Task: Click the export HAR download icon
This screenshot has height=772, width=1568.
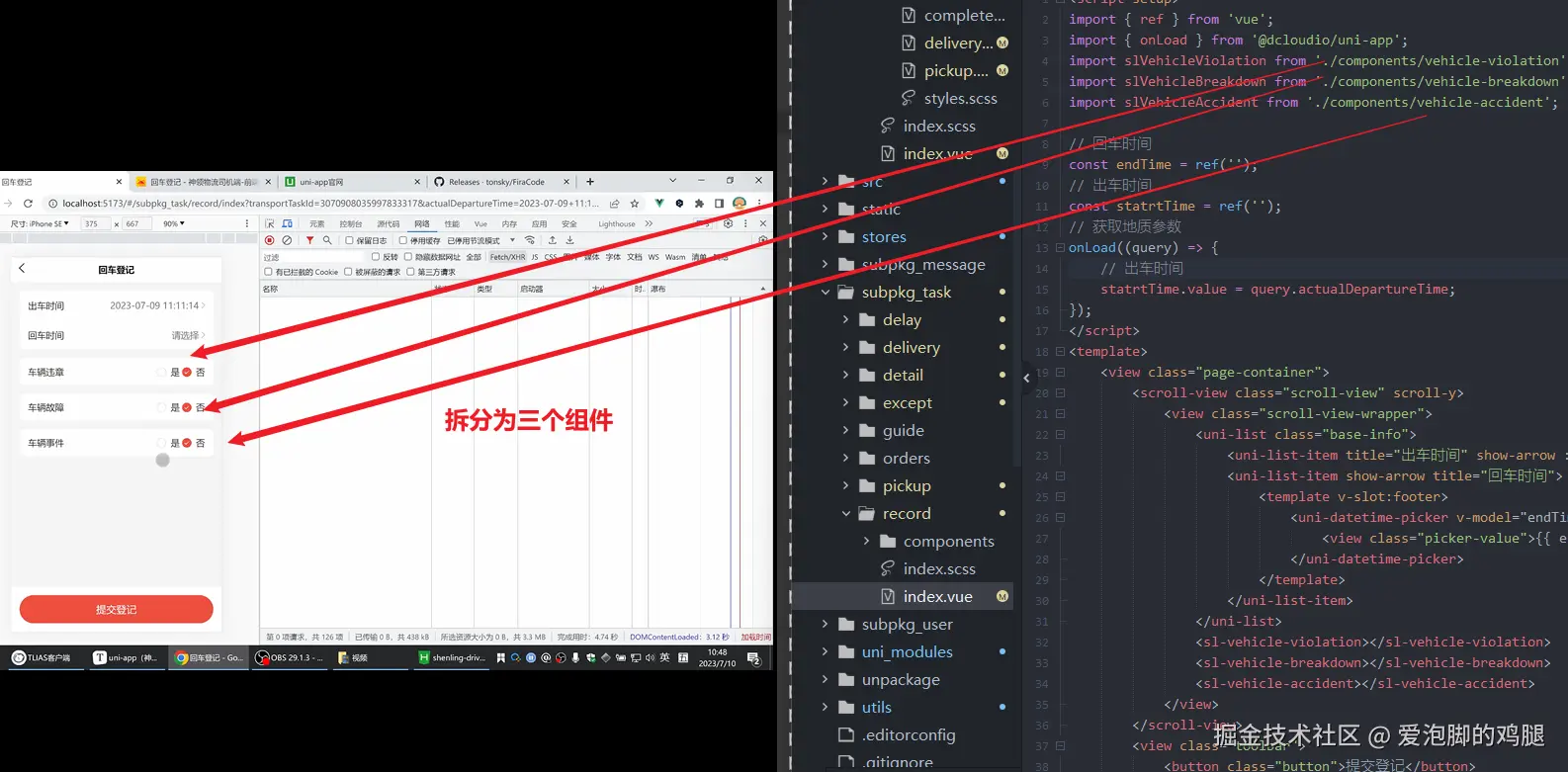Action: pos(569,240)
